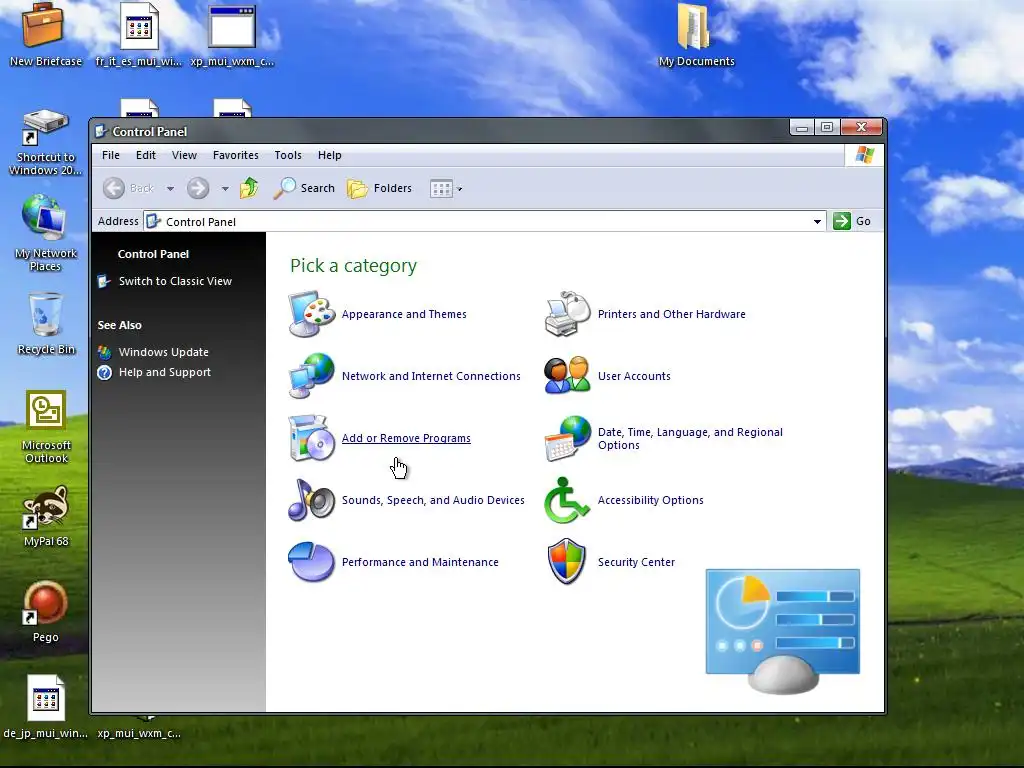Open the Edit menu
The image size is (1024, 768).
click(146, 155)
